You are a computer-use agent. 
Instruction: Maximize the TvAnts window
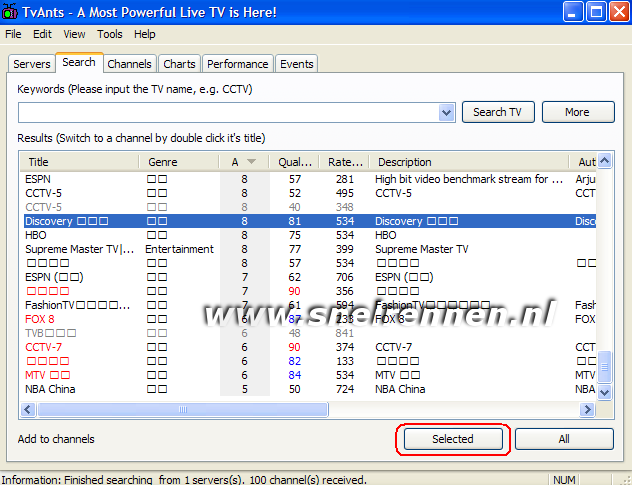(596, 12)
